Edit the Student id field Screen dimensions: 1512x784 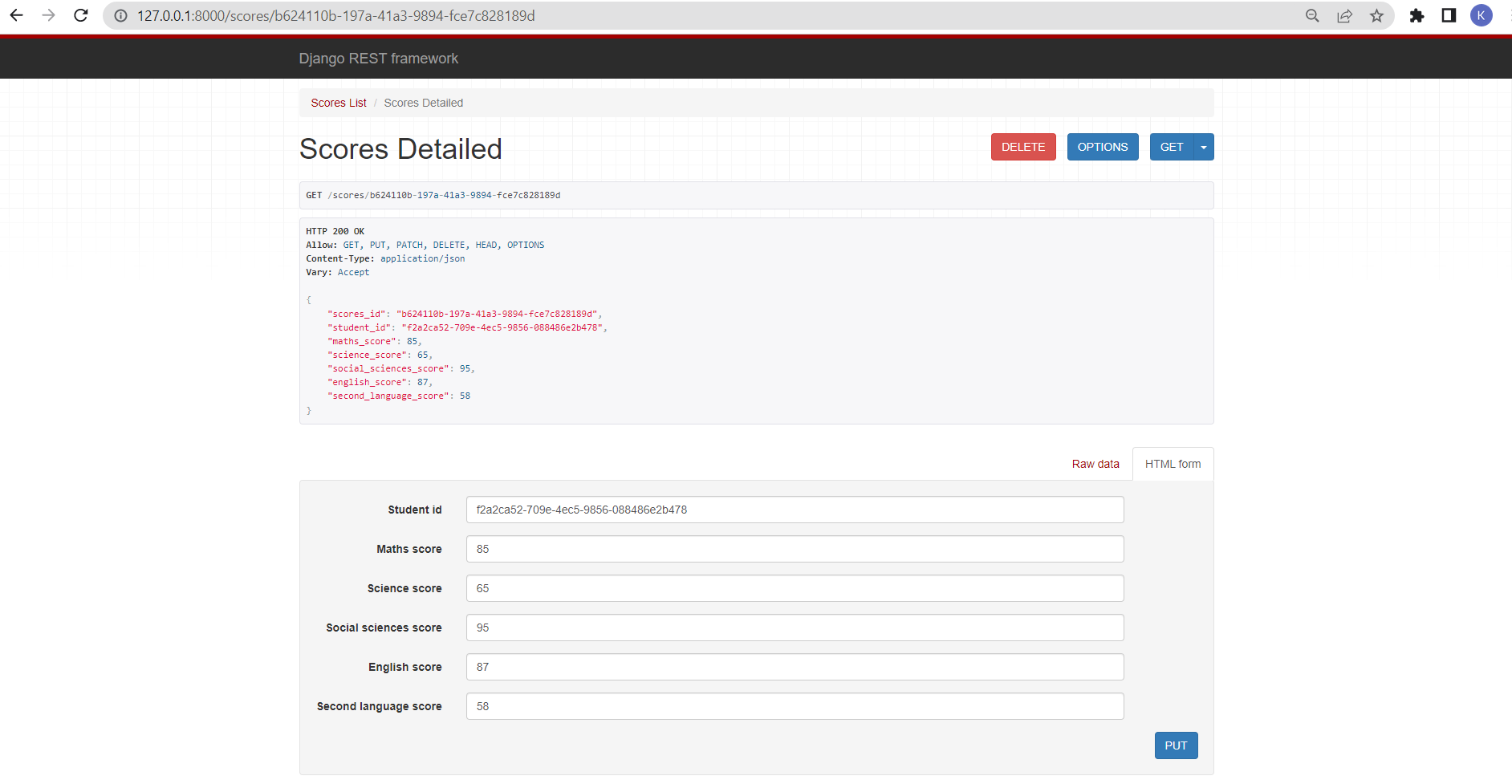tap(795, 510)
